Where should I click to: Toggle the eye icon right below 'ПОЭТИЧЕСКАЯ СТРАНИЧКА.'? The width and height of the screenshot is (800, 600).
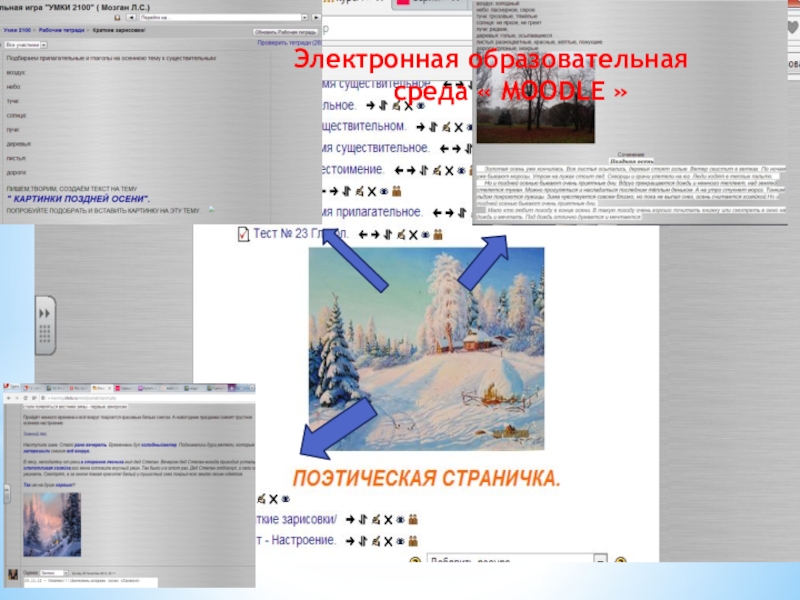coord(286,499)
